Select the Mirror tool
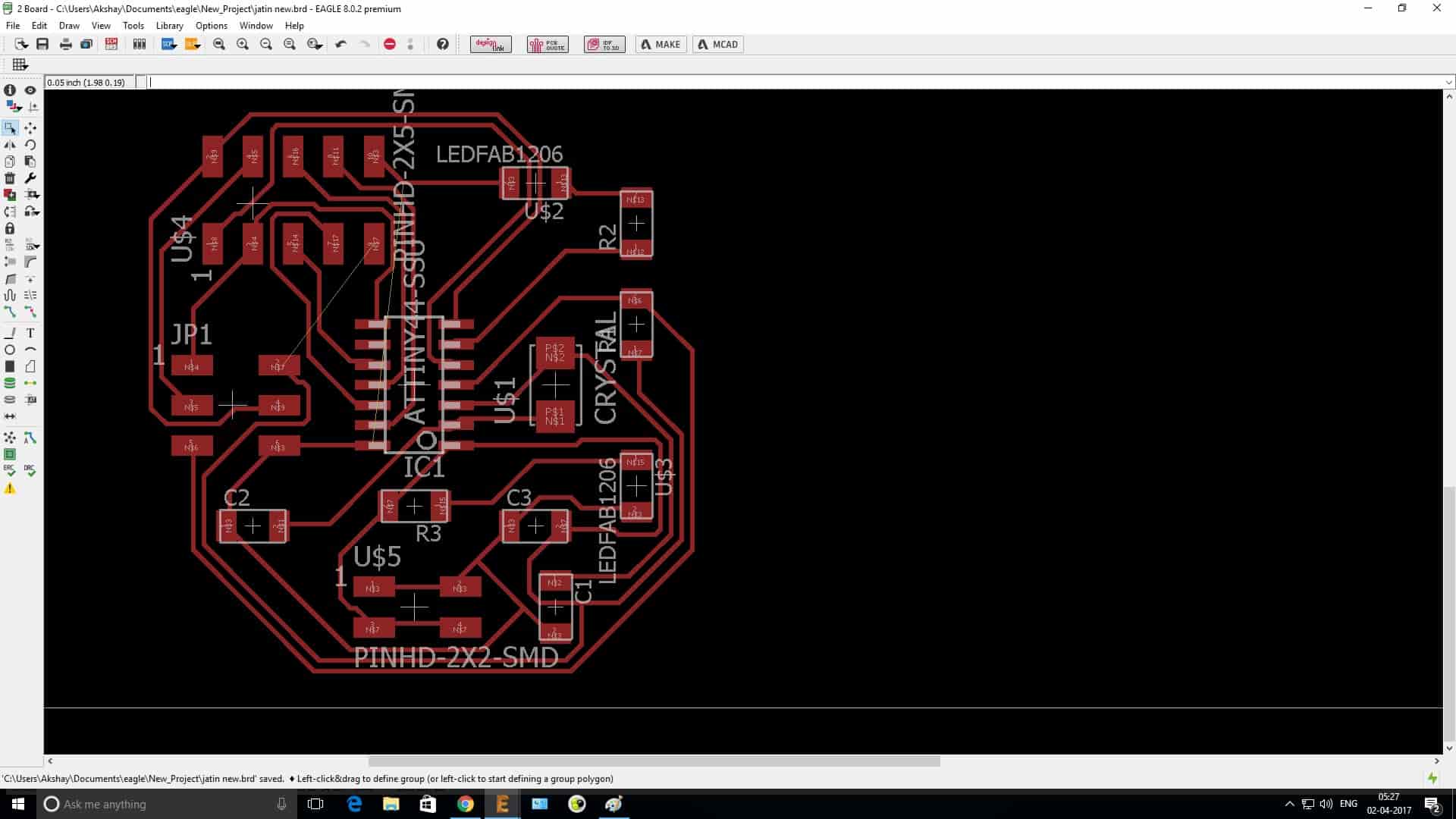This screenshot has width=1456, height=819. 10,145
